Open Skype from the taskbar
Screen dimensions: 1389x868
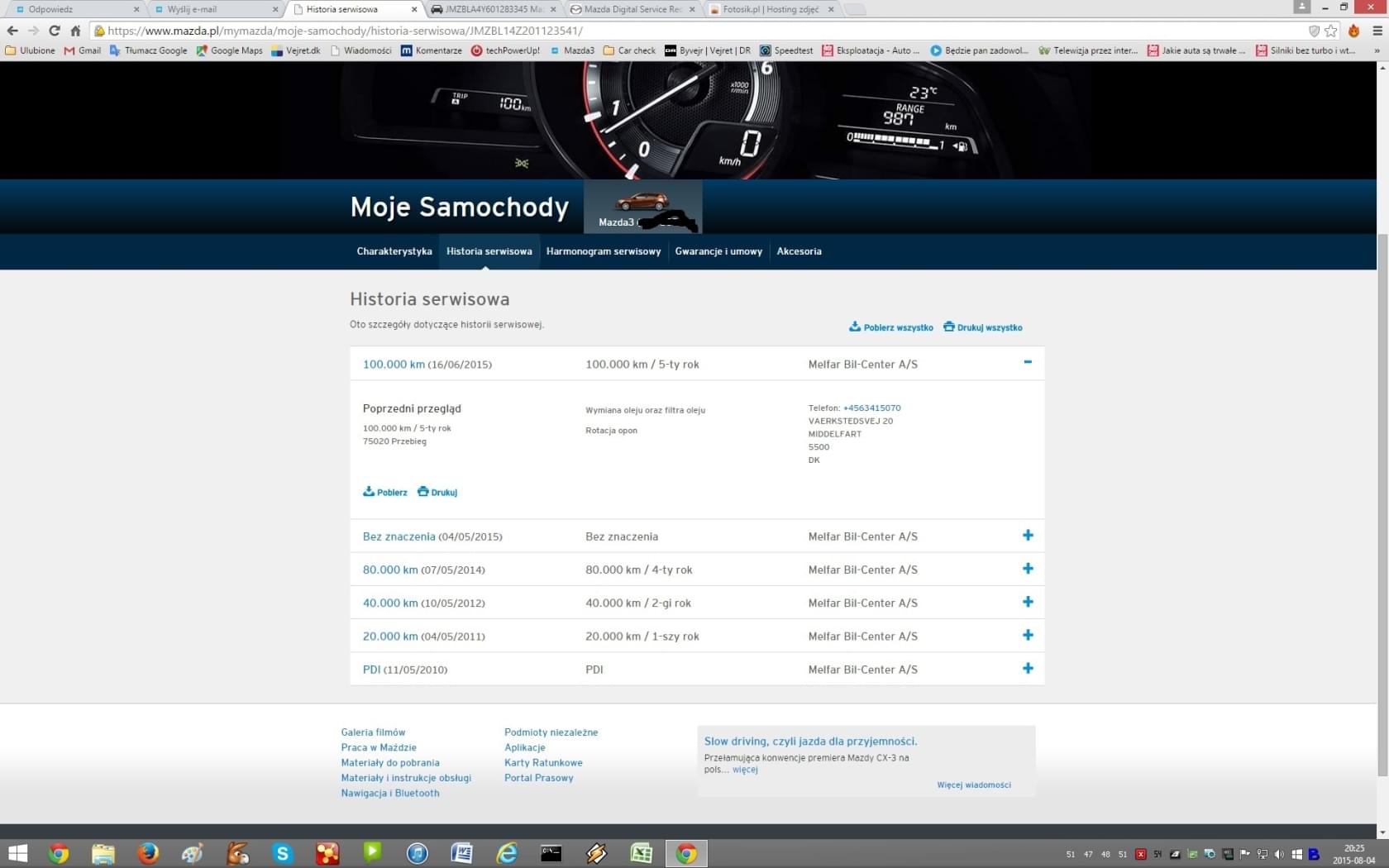click(x=282, y=853)
